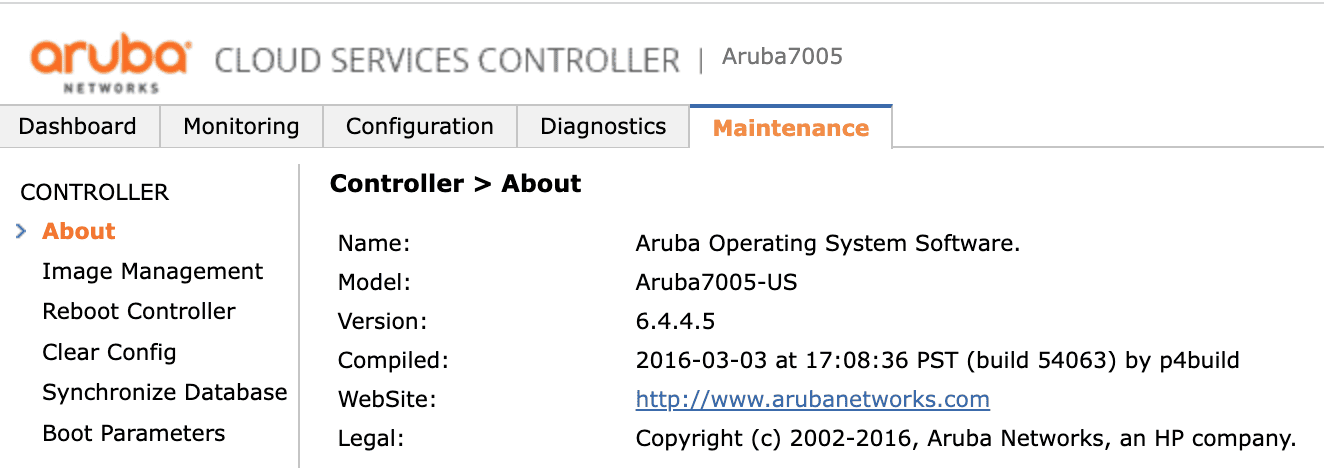Open the Dashboard tab
The height and width of the screenshot is (468, 1324).
click(78, 127)
